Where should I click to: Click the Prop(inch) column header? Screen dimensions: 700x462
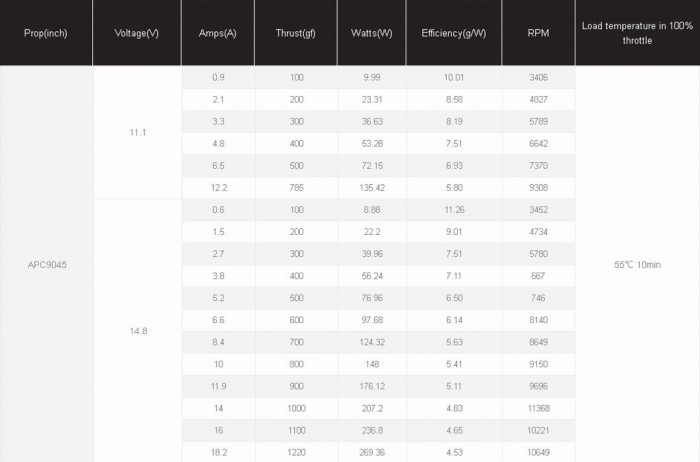click(x=46, y=33)
